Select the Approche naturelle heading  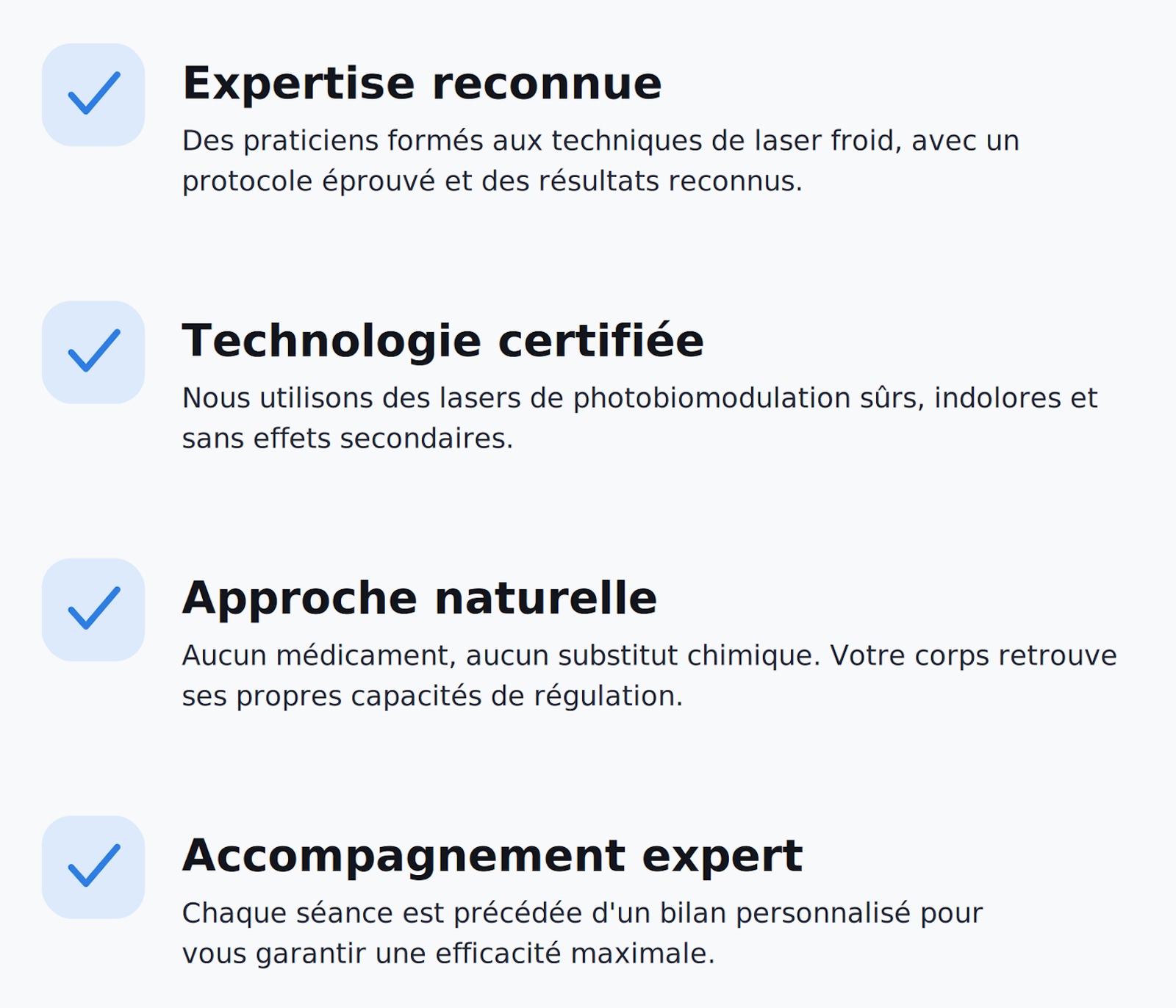[x=419, y=598]
